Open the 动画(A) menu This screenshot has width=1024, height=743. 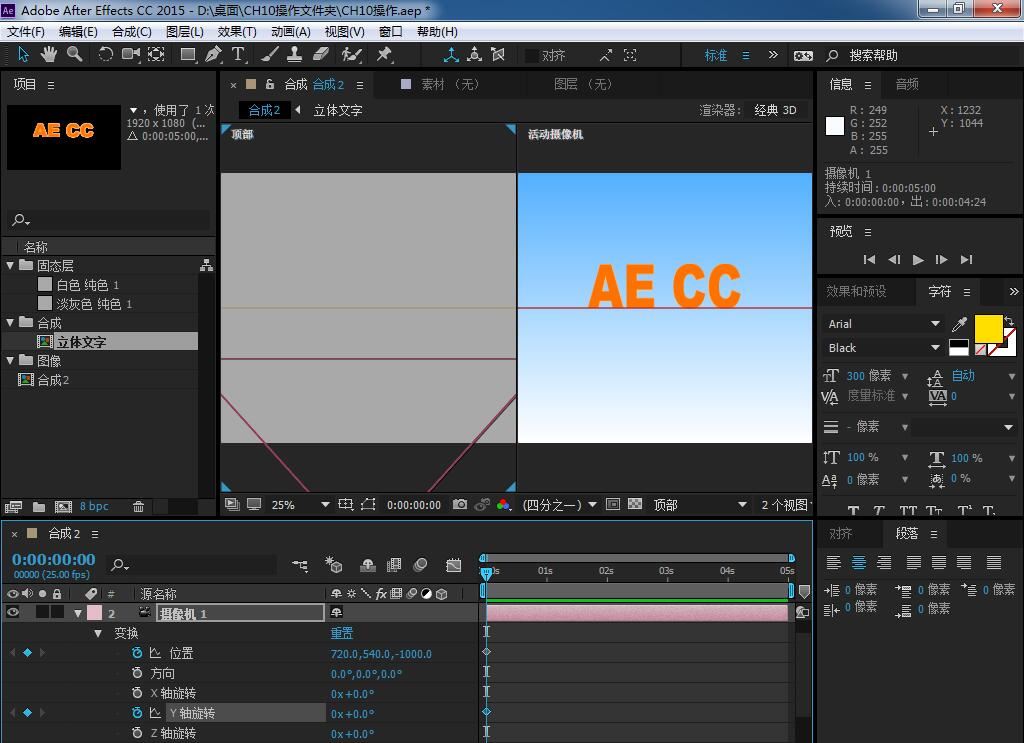[291, 32]
